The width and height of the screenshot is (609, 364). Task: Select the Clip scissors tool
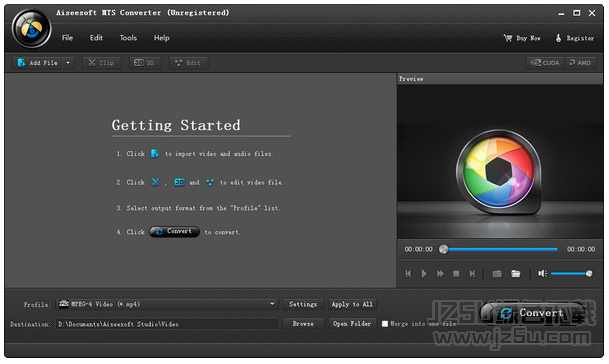coord(101,63)
